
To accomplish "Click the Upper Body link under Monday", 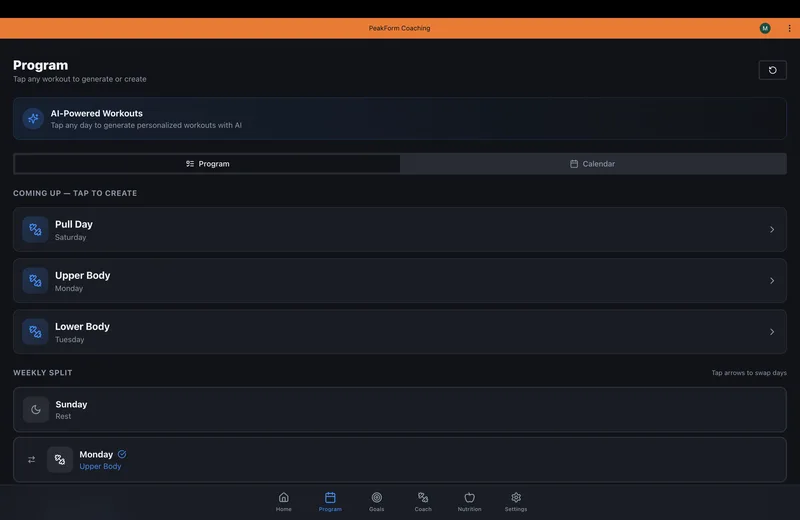I will (x=100, y=466).
